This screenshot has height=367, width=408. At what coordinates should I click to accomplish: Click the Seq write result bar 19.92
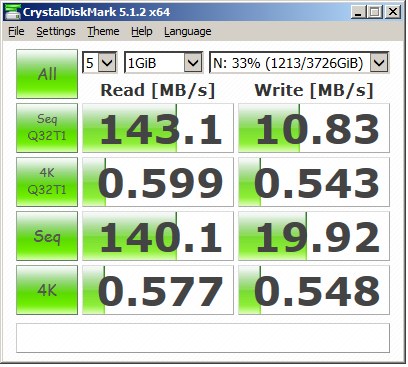click(x=314, y=236)
